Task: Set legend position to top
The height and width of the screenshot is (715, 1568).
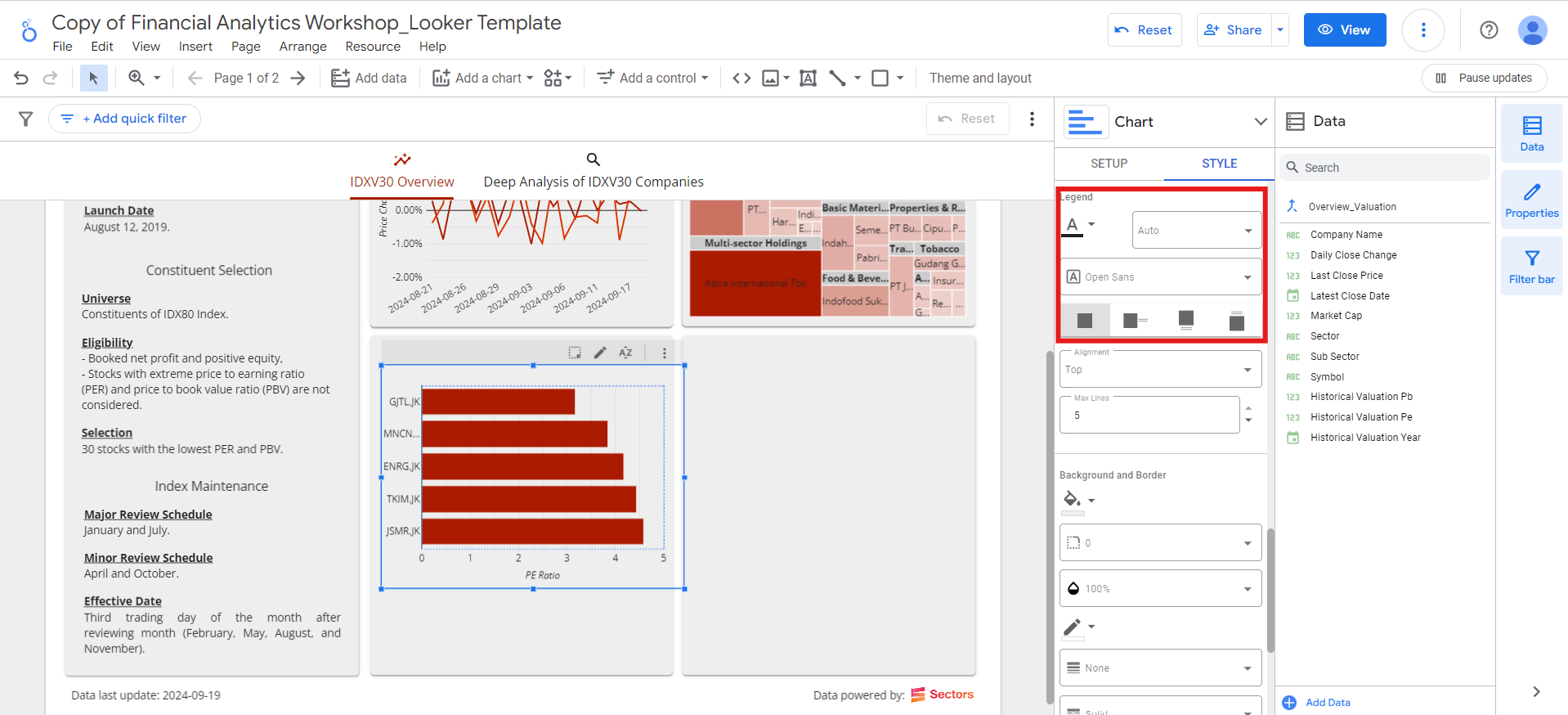Action: 1237,321
